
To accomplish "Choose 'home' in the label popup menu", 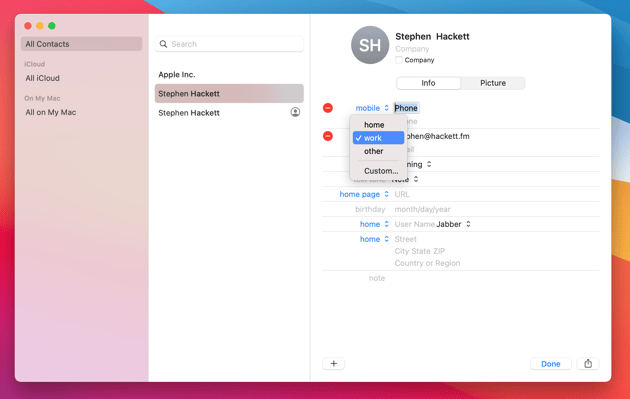I will [x=378, y=125].
